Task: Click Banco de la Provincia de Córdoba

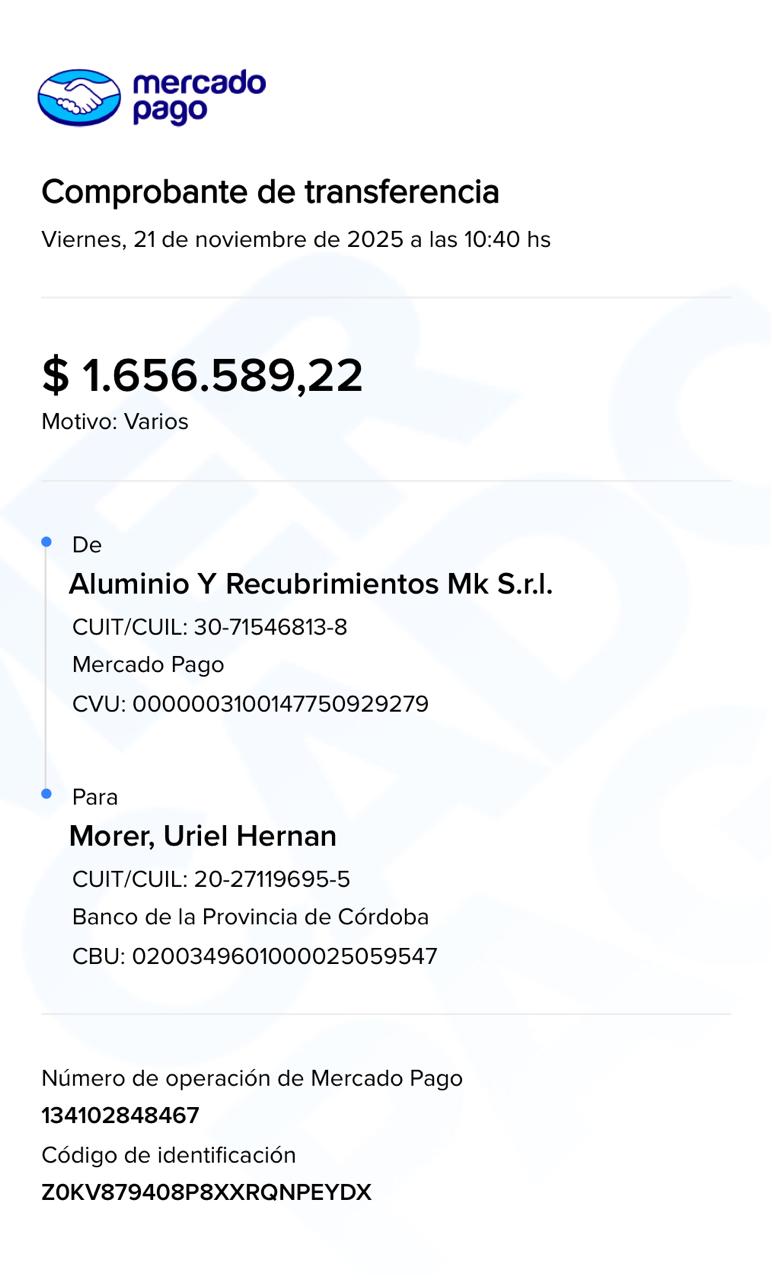Action: click(250, 917)
